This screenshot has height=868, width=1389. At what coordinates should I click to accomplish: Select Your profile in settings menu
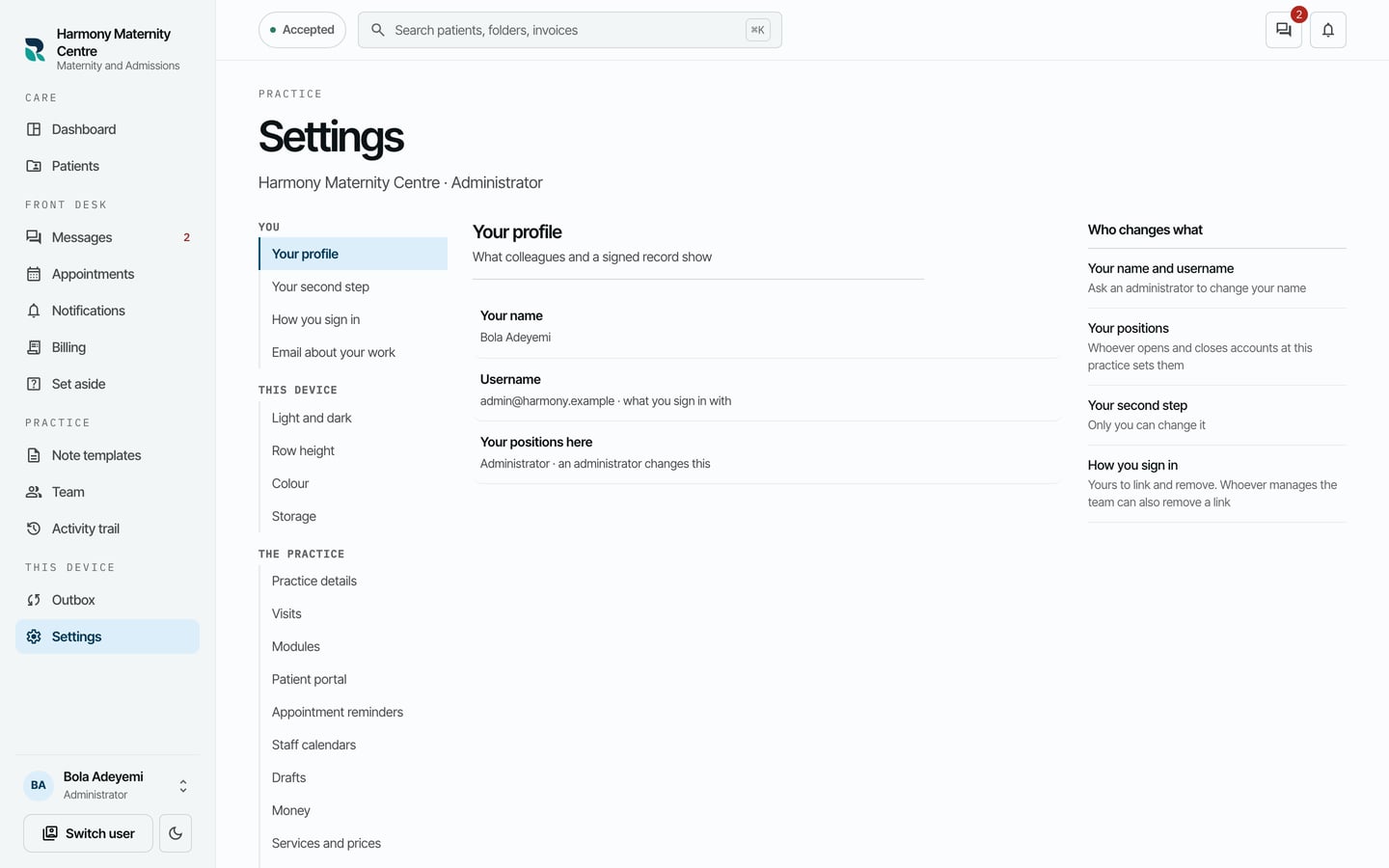(x=353, y=254)
